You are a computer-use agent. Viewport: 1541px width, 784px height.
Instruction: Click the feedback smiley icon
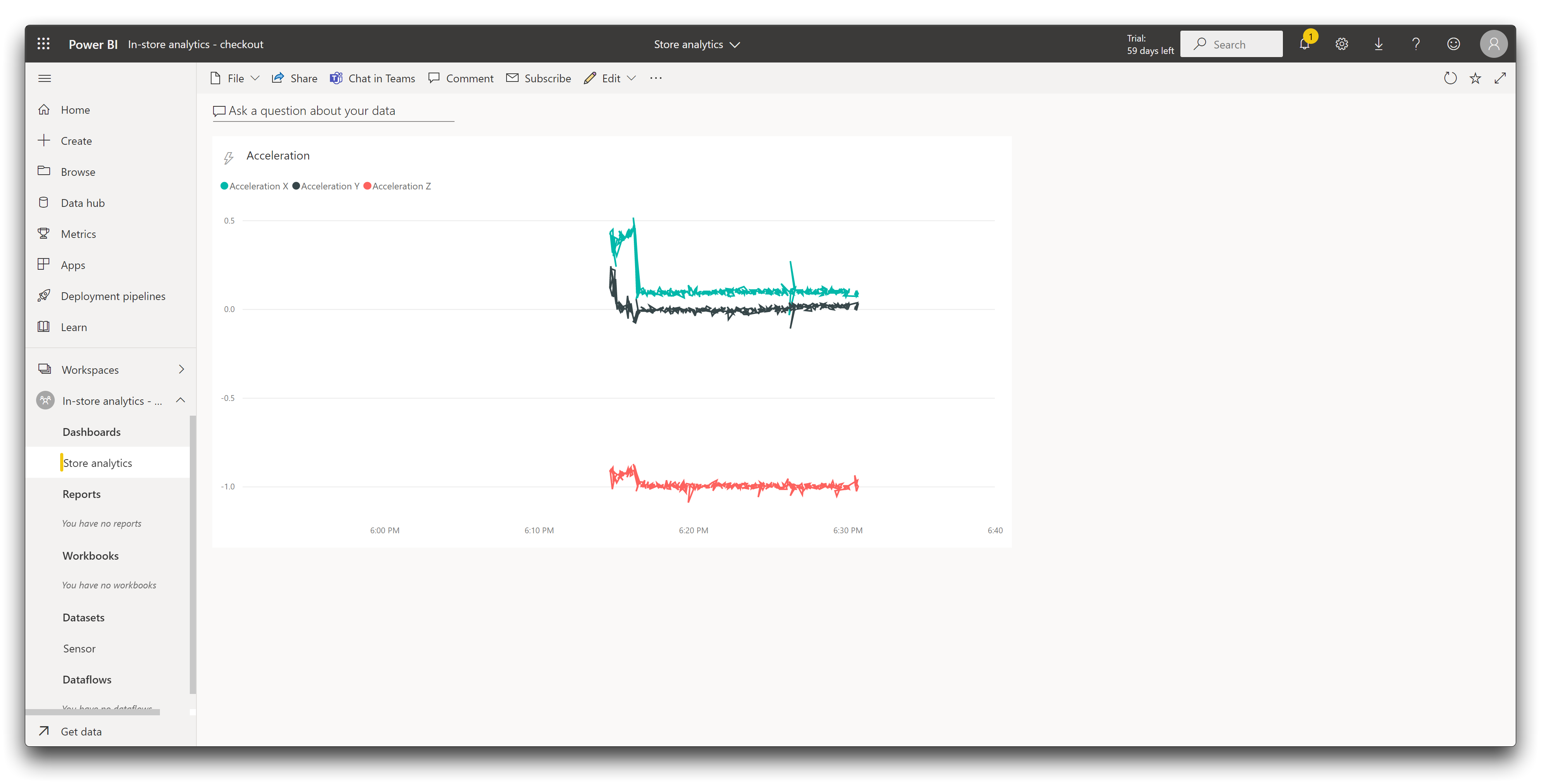pyautogui.click(x=1453, y=43)
